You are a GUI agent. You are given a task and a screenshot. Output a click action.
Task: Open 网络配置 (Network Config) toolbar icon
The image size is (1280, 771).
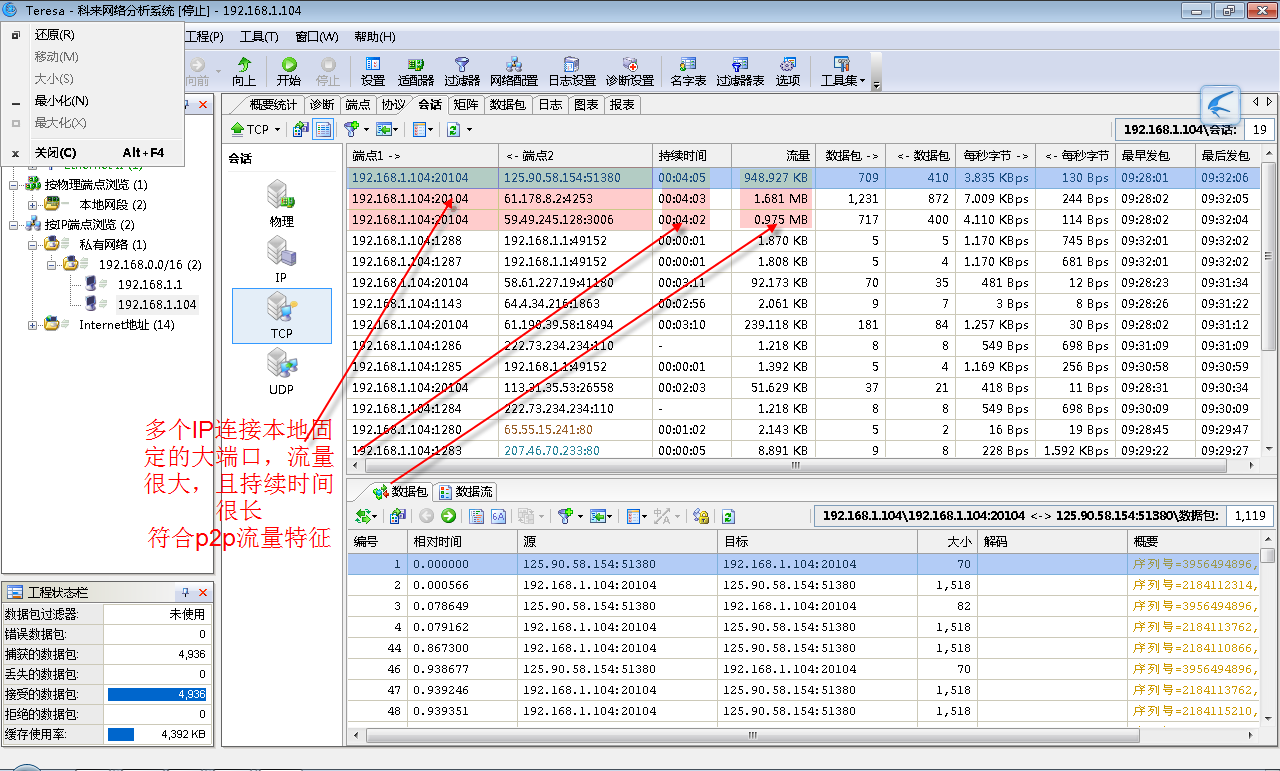point(513,71)
